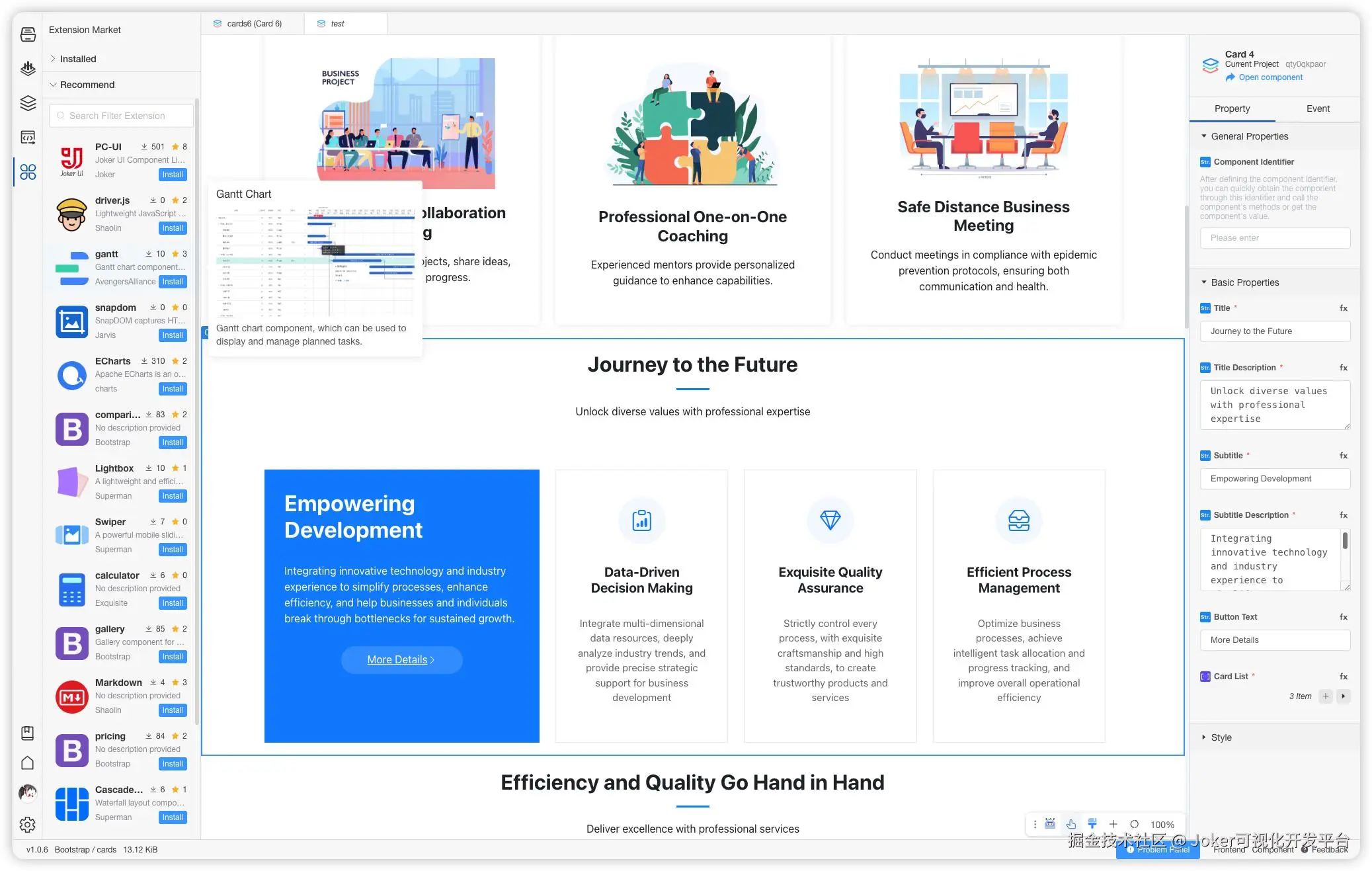Click the Open component link
This screenshot has height=871, width=1372.
click(1270, 77)
